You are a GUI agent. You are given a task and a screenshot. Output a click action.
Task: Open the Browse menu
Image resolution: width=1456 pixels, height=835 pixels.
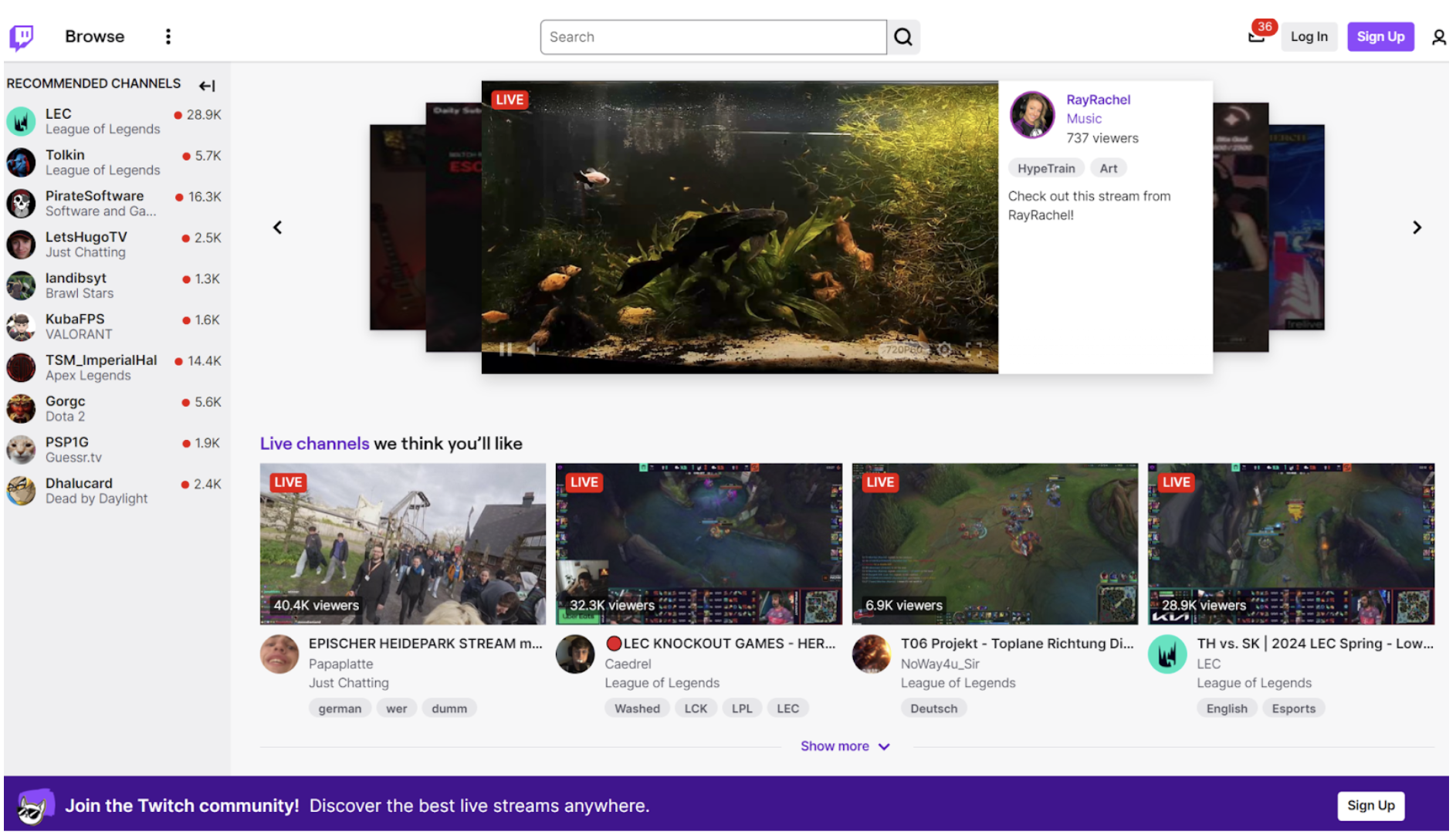point(94,36)
